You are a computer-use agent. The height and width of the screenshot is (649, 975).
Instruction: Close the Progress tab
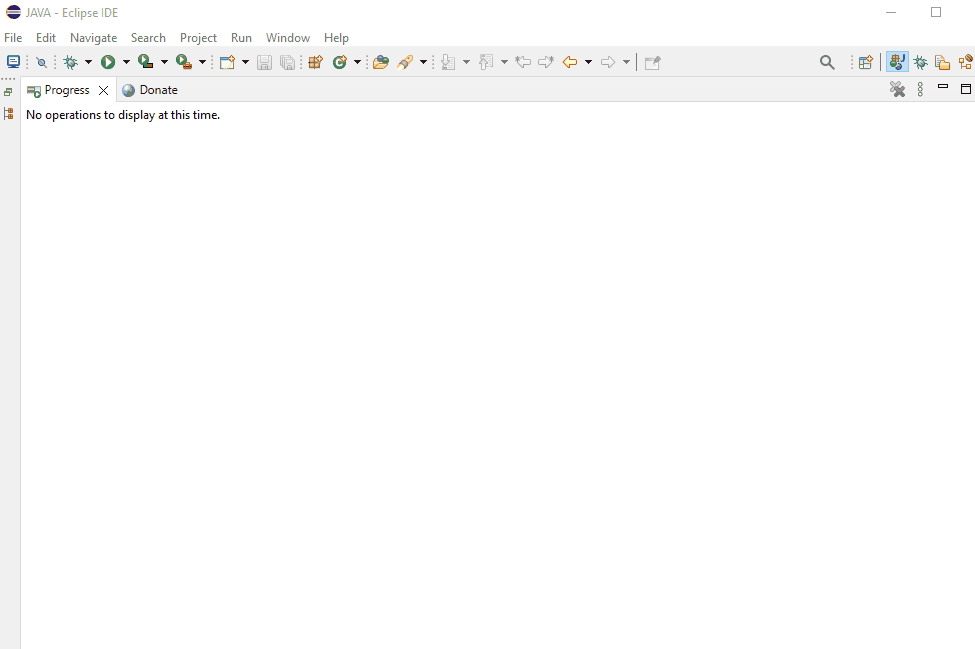pyautogui.click(x=103, y=90)
